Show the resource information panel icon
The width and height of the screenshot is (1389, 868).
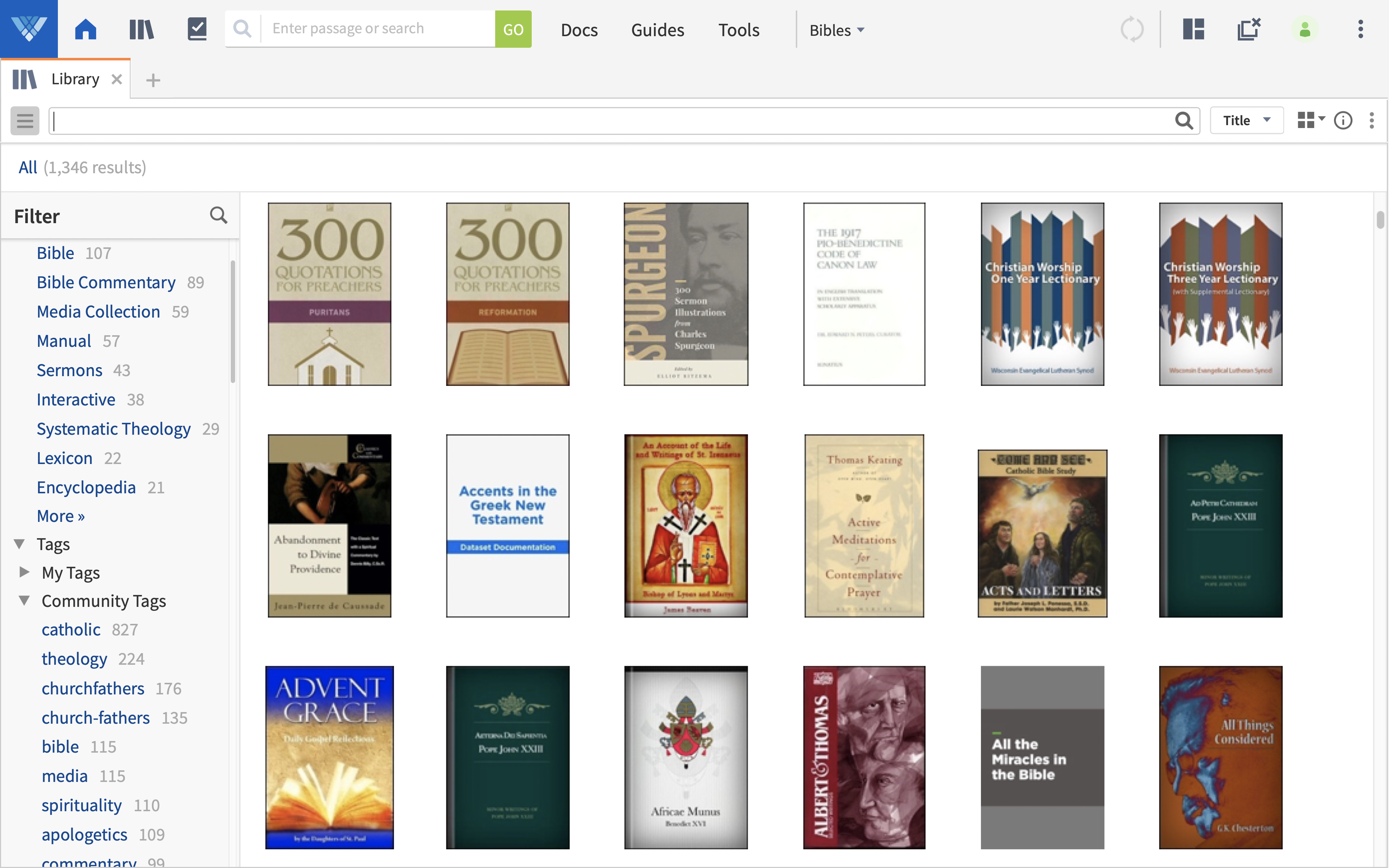(1343, 120)
